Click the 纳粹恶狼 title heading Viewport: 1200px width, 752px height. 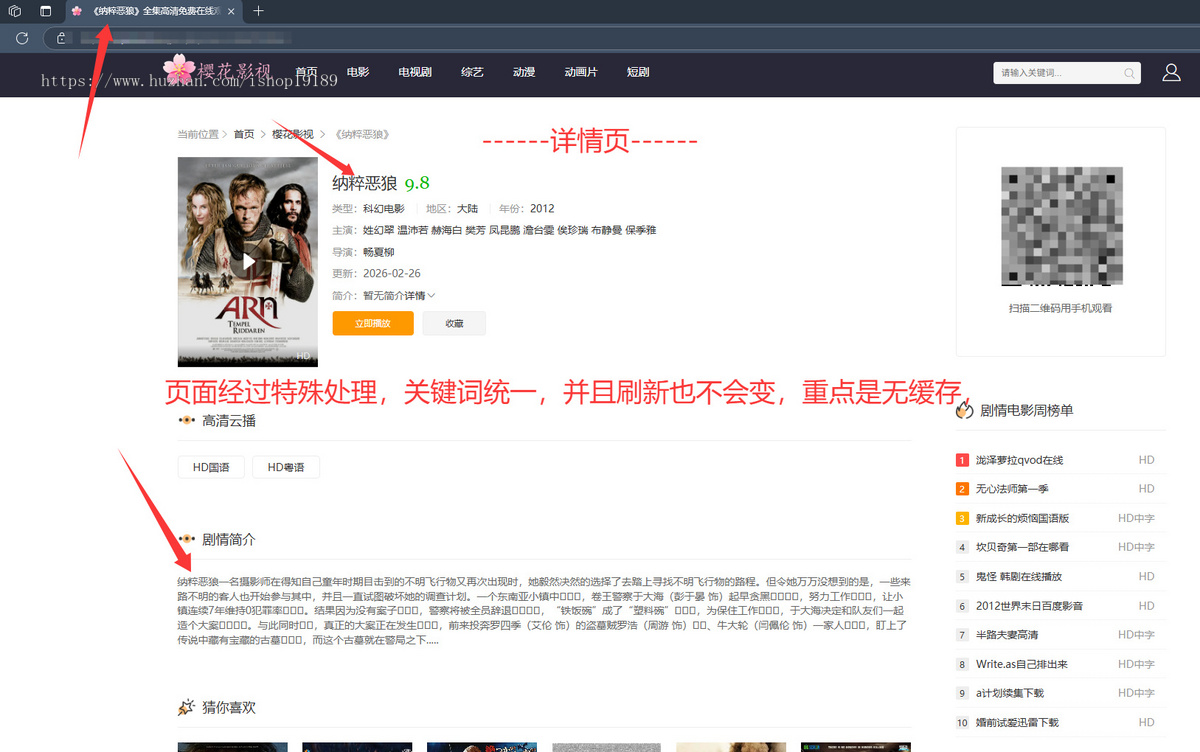pyautogui.click(x=365, y=183)
